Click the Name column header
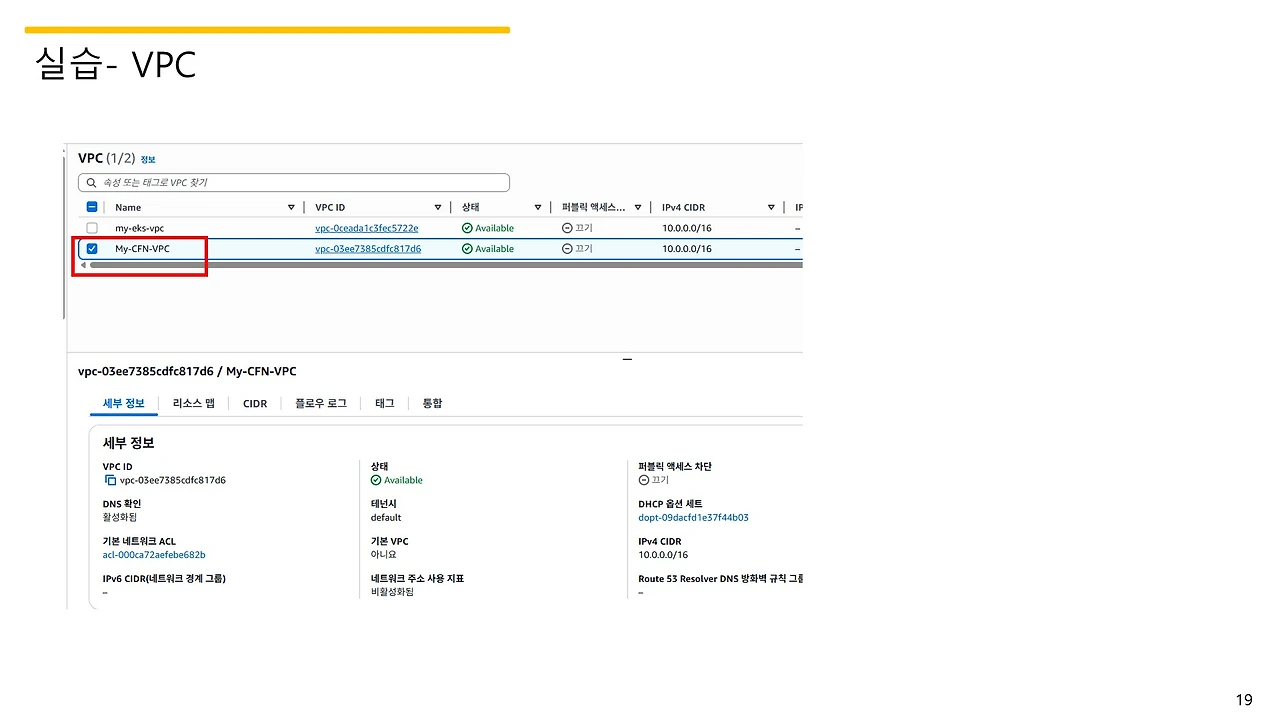This screenshot has height=720, width=1280. coord(128,207)
